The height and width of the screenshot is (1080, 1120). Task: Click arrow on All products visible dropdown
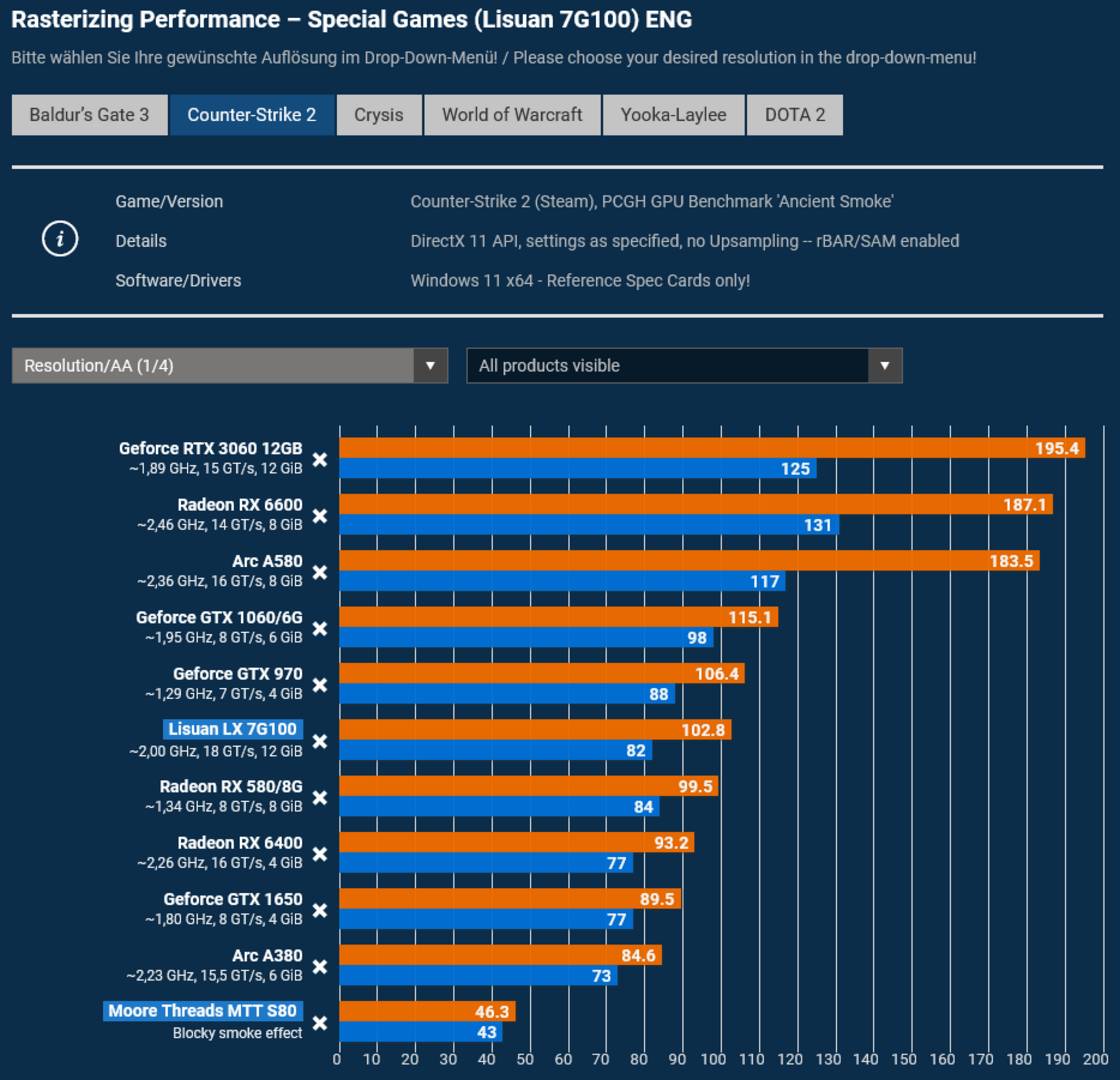point(885,366)
